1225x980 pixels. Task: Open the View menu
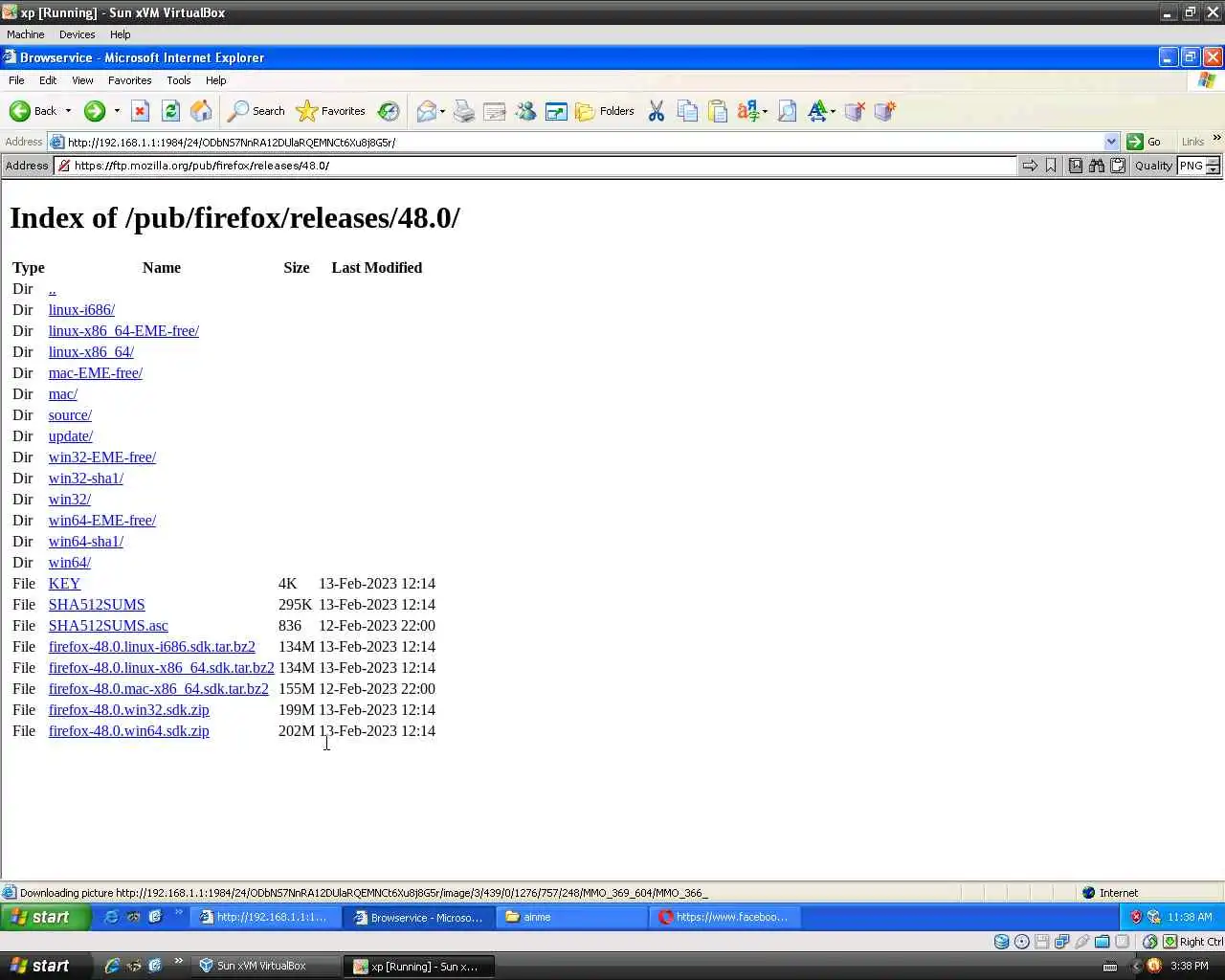(x=82, y=80)
